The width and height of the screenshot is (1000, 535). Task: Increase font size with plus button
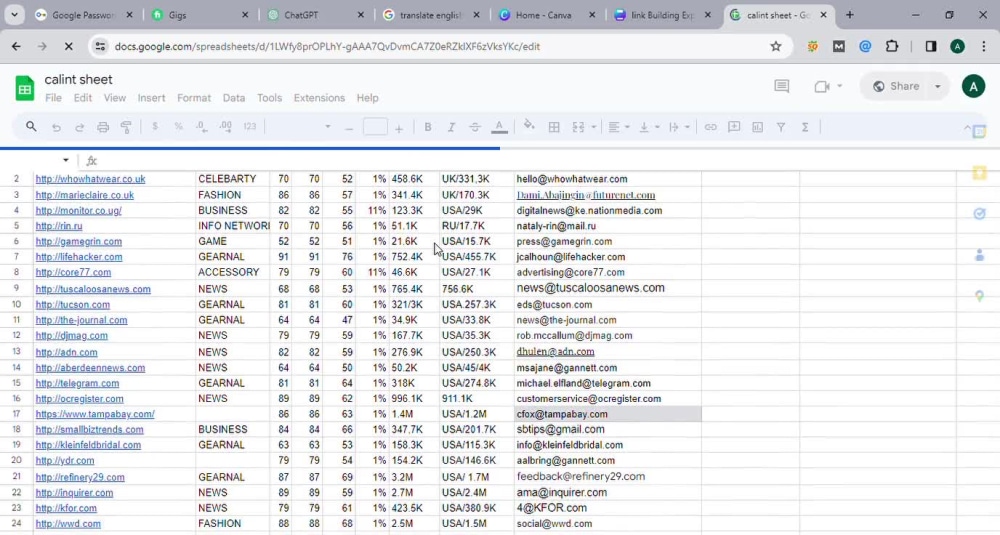pyautogui.click(x=399, y=128)
